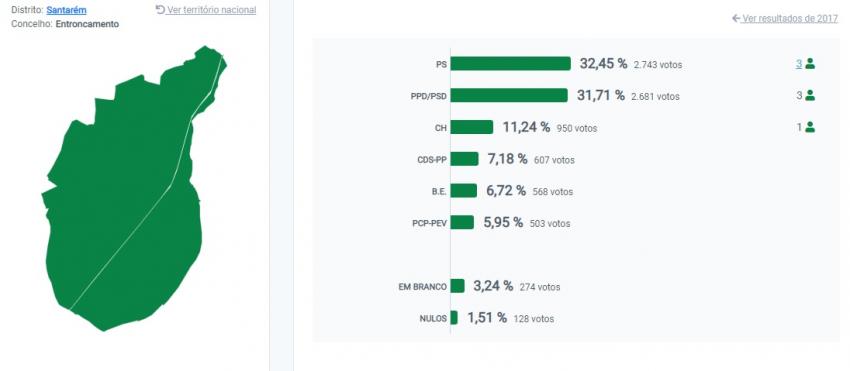The width and height of the screenshot is (850, 371).
Task: Open the Santarém district link
Action: click(66, 10)
